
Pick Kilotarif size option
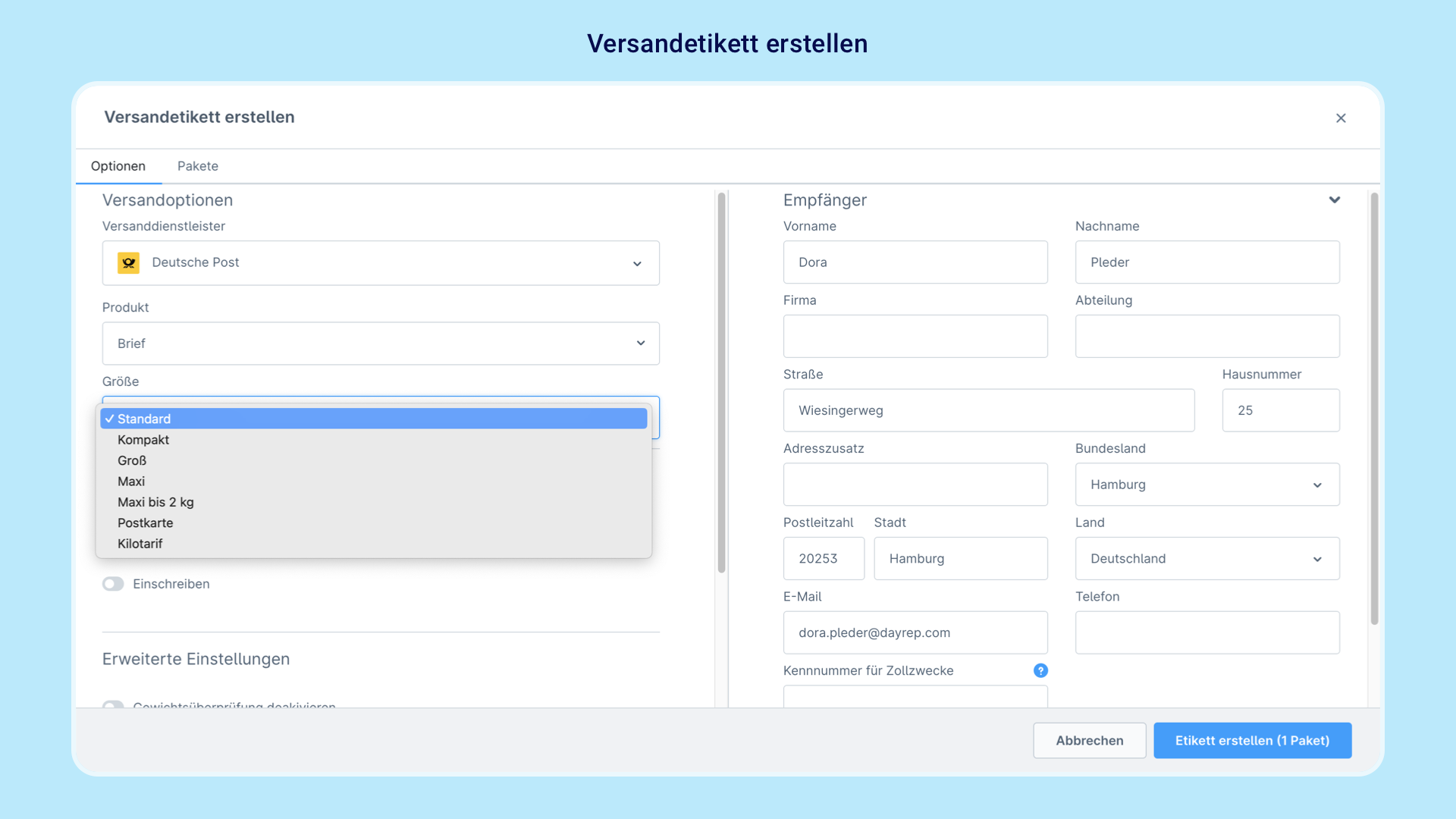pos(374,544)
